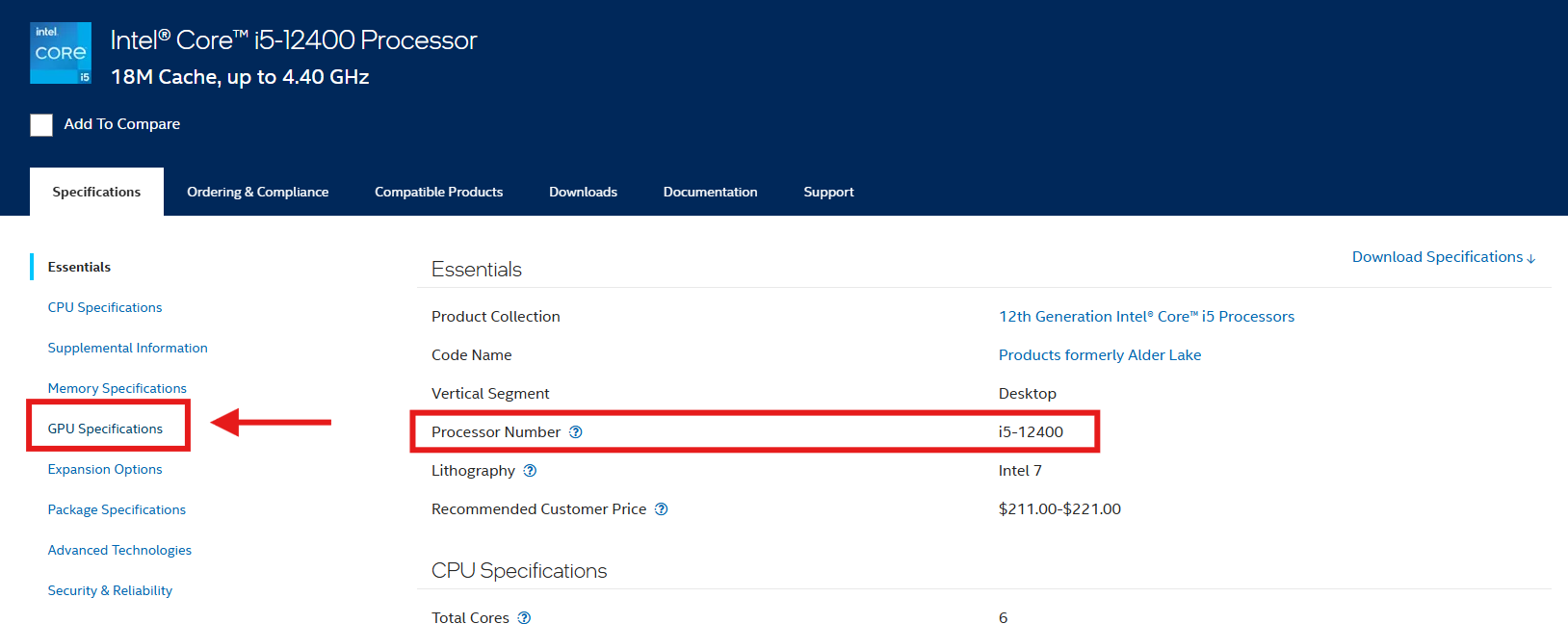This screenshot has width=1568, height=624.
Task: Jump to Security & Reliability section
Action: point(110,590)
